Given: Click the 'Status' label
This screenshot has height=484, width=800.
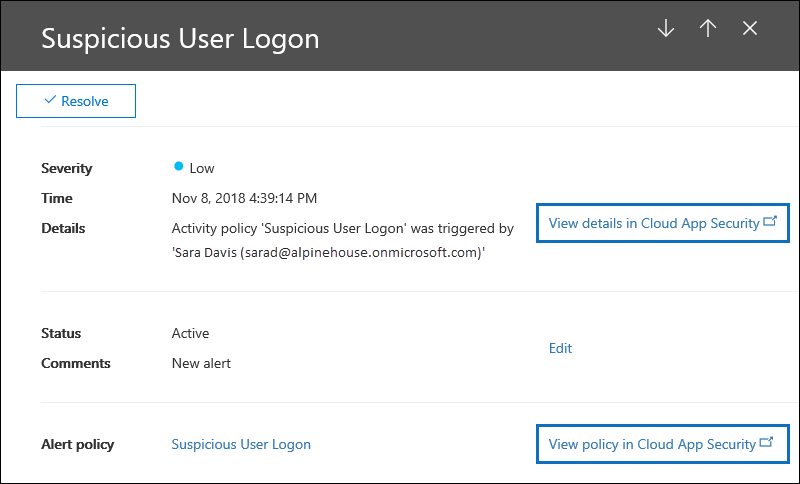Looking at the screenshot, I should point(61,333).
